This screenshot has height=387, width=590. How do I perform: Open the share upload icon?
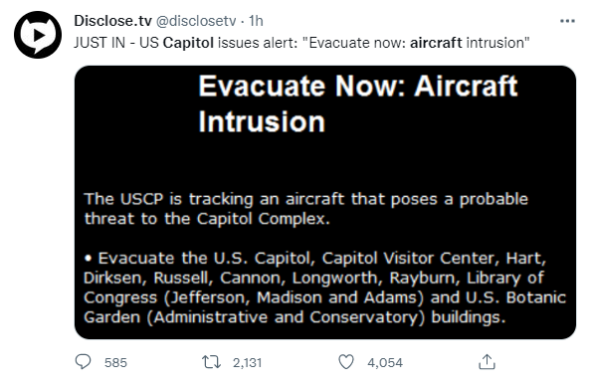pos(487,362)
